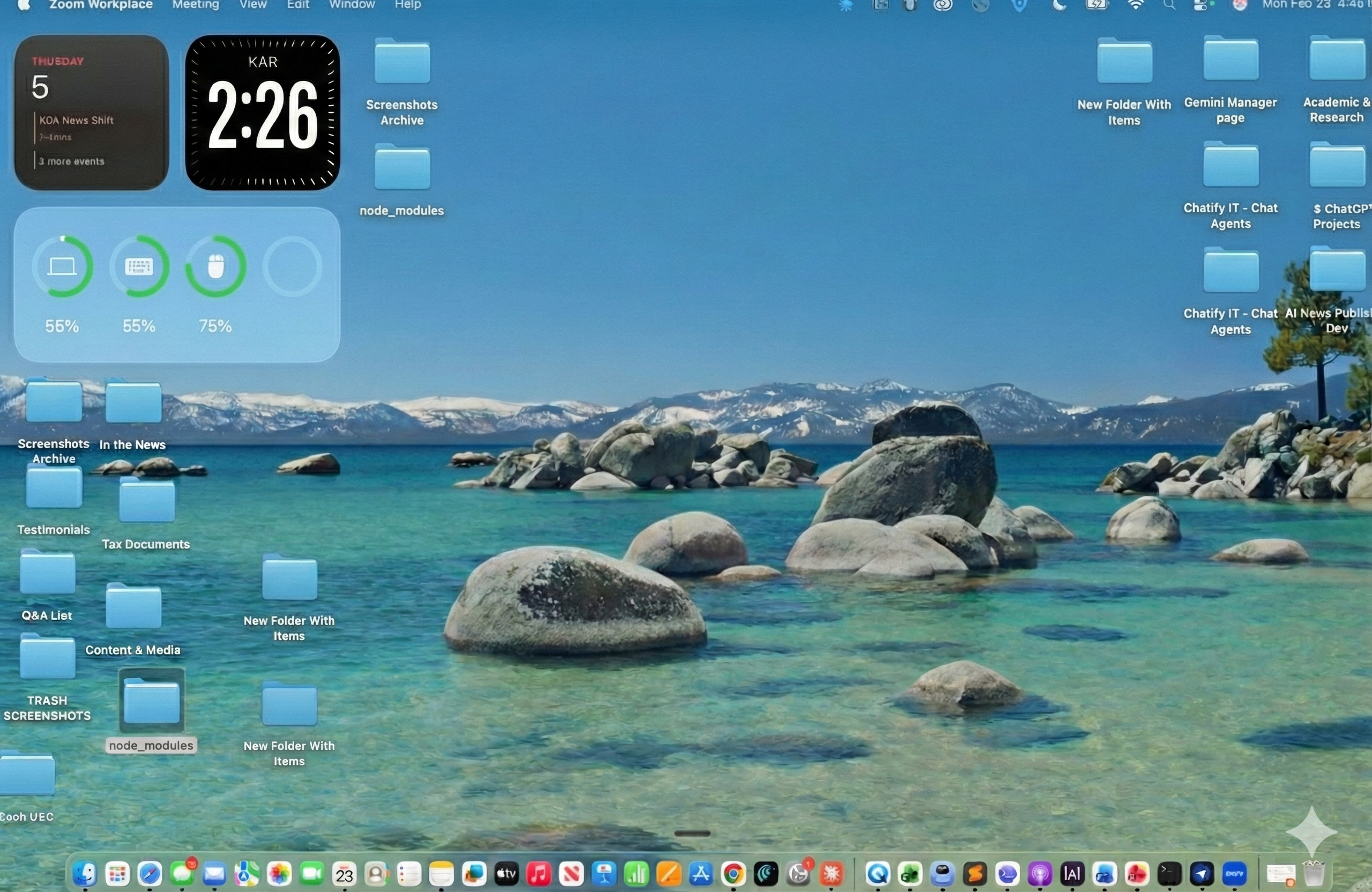Screen dimensions: 1372x892
Task: Open the Window menu
Action: [x=352, y=5]
